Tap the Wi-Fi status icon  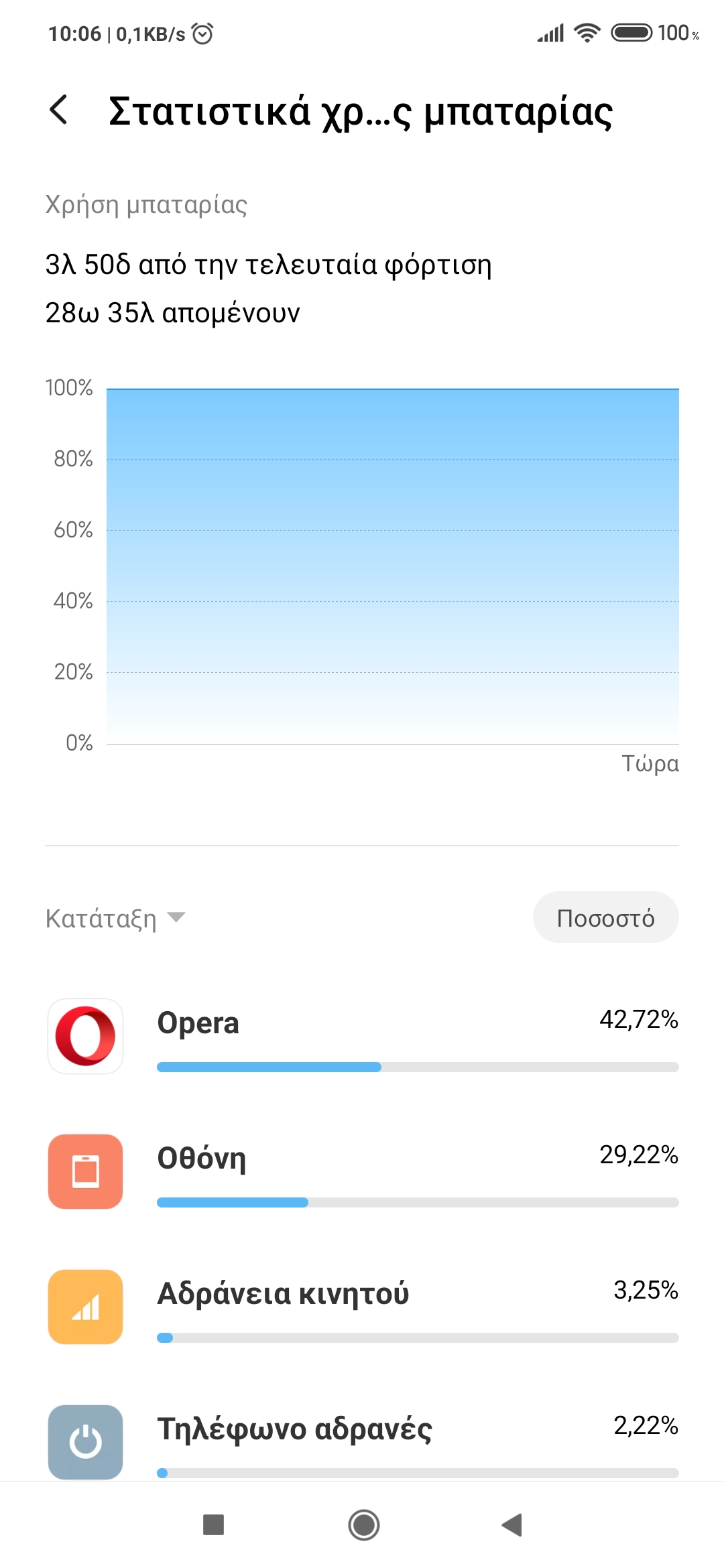587,33
